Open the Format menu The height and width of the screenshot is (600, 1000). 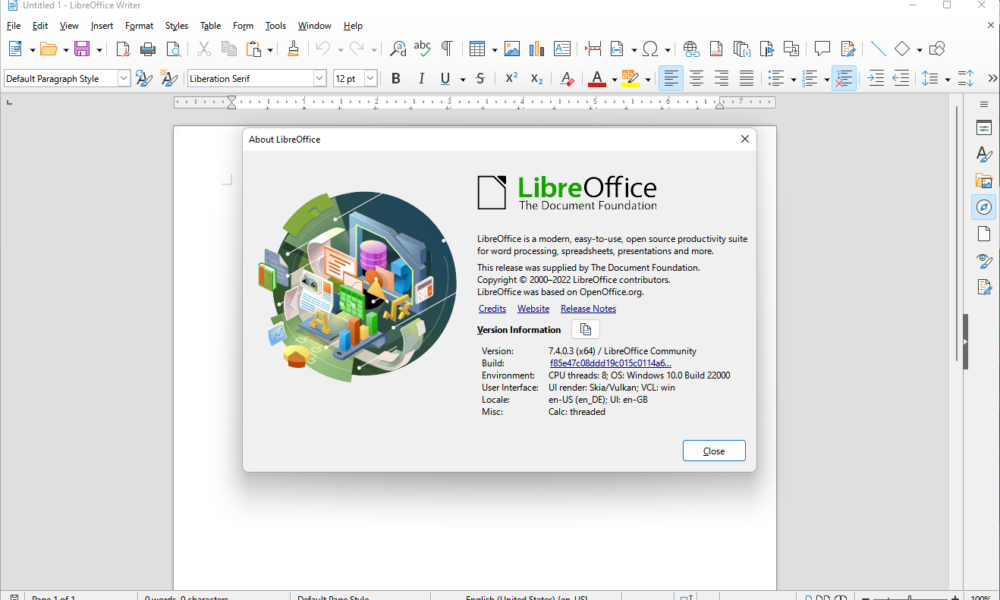tap(139, 25)
